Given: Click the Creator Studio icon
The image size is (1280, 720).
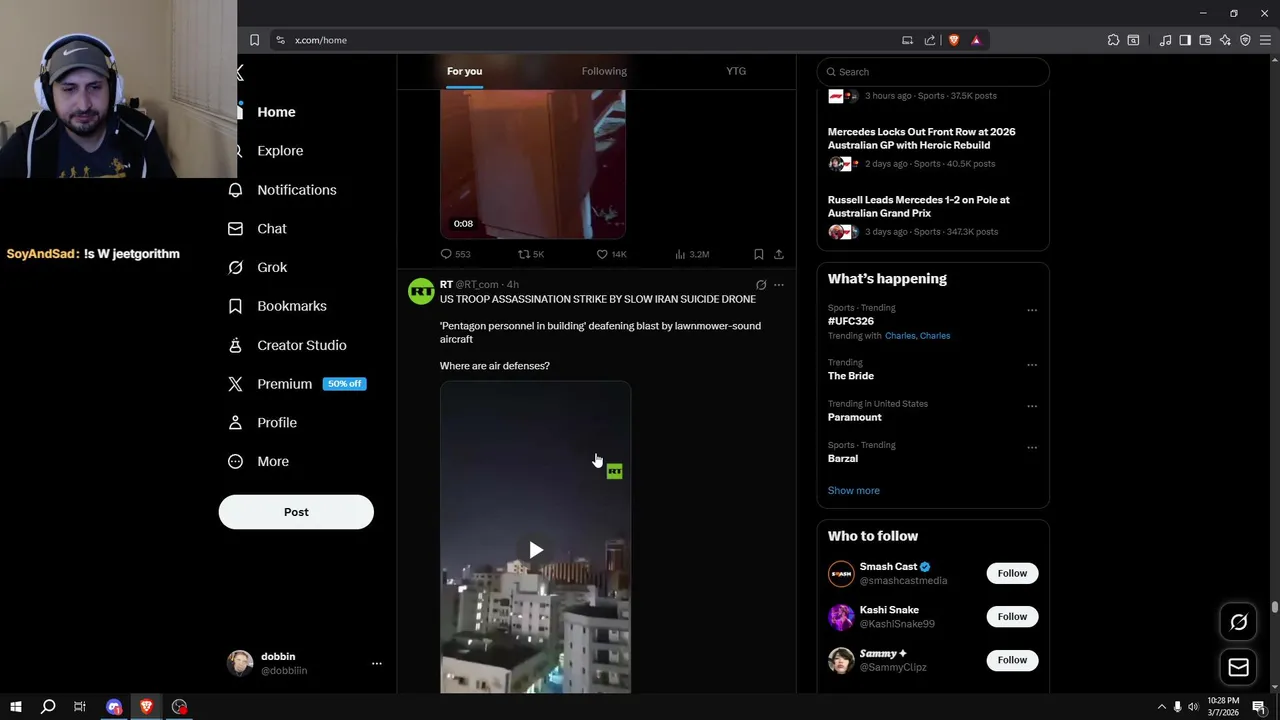Looking at the screenshot, I should click(235, 345).
